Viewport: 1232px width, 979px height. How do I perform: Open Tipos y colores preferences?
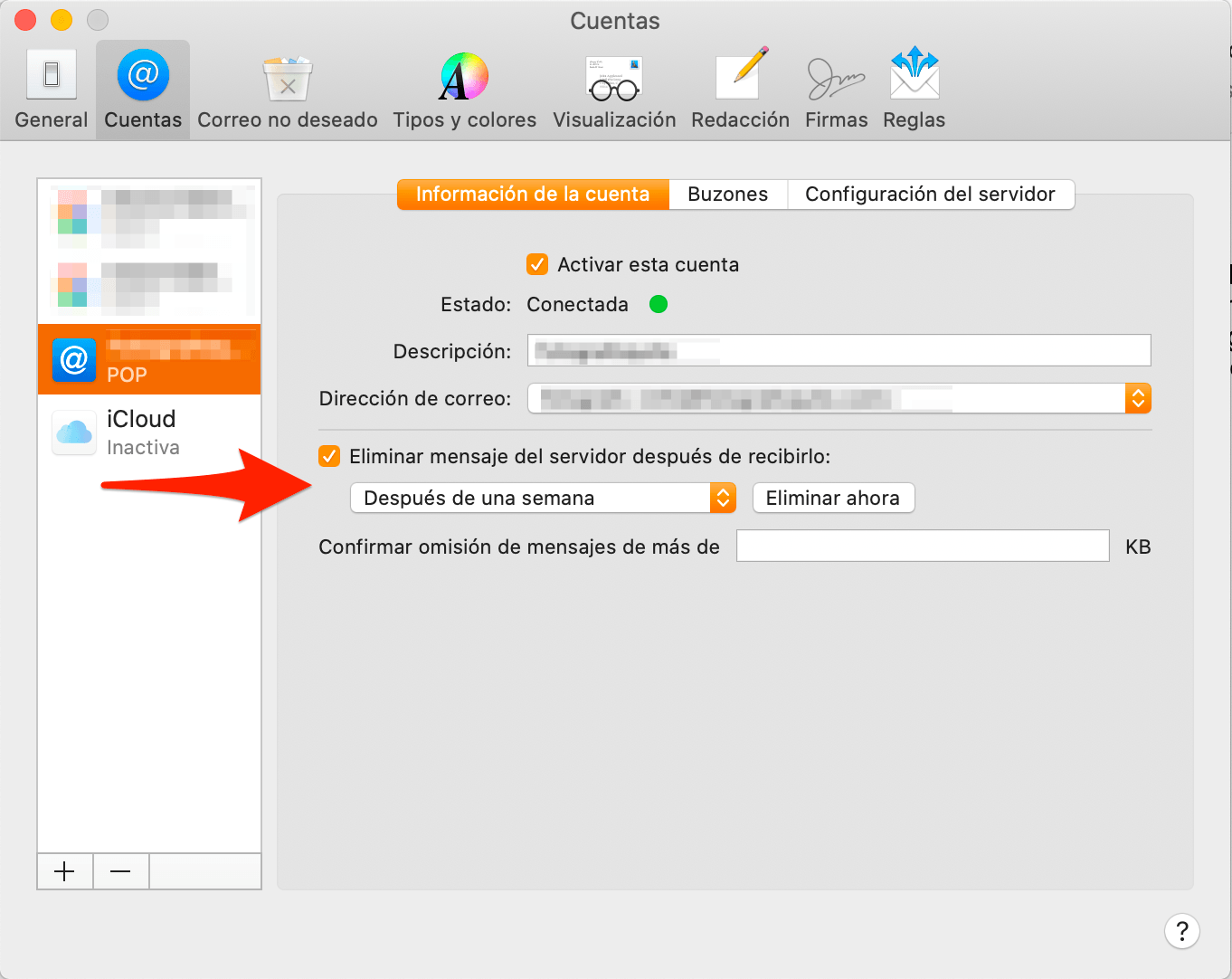pos(464,90)
